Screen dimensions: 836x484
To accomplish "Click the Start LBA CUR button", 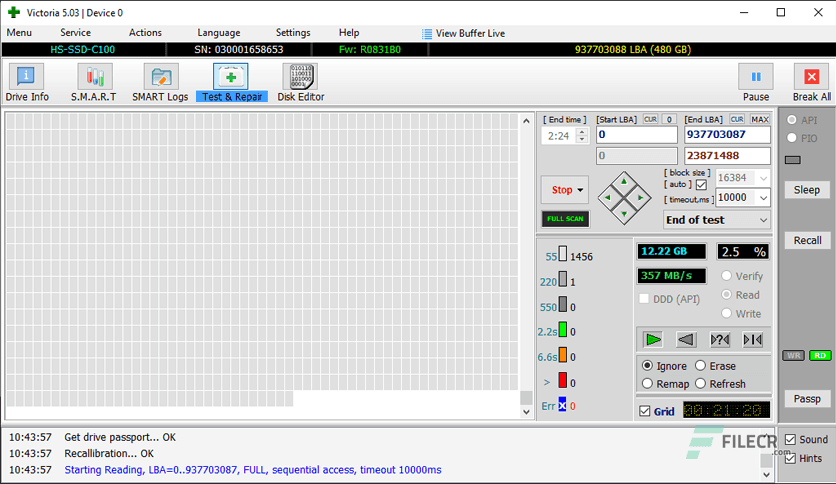I will click(x=650, y=119).
